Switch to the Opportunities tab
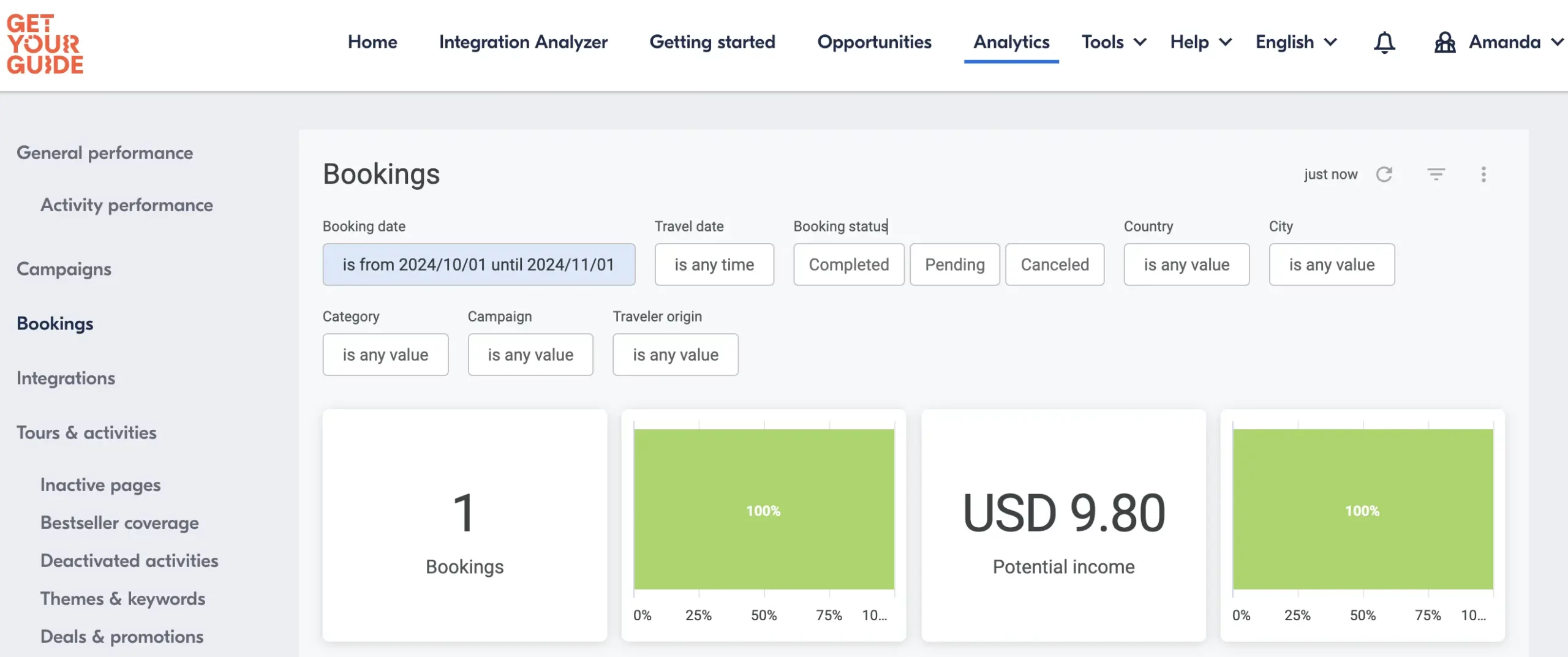The height and width of the screenshot is (657, 1568). [x=874, y=42]
